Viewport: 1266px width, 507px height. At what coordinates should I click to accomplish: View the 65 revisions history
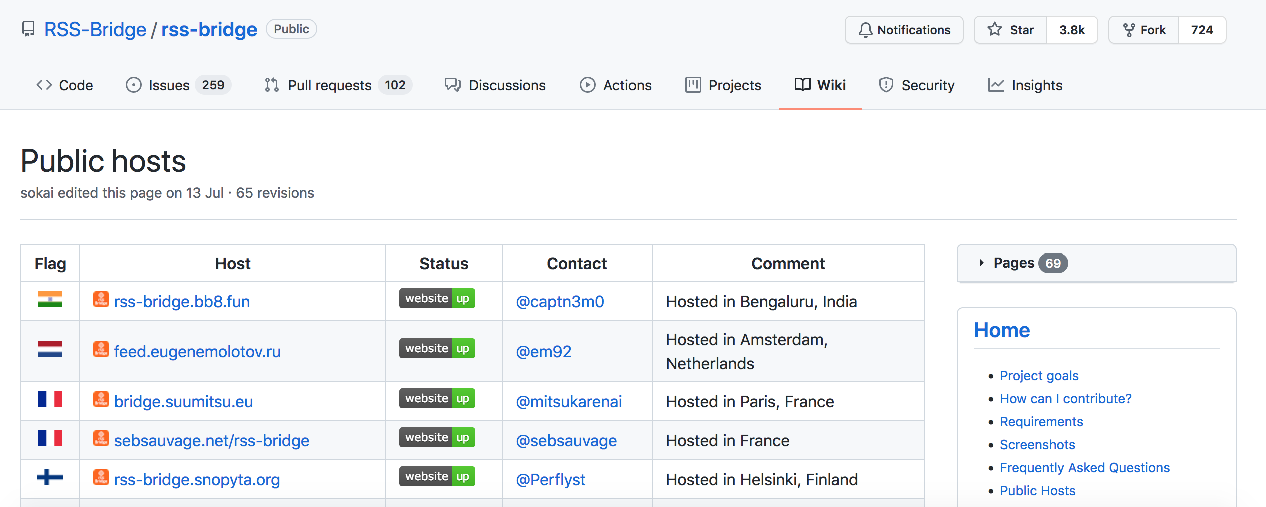275,193
